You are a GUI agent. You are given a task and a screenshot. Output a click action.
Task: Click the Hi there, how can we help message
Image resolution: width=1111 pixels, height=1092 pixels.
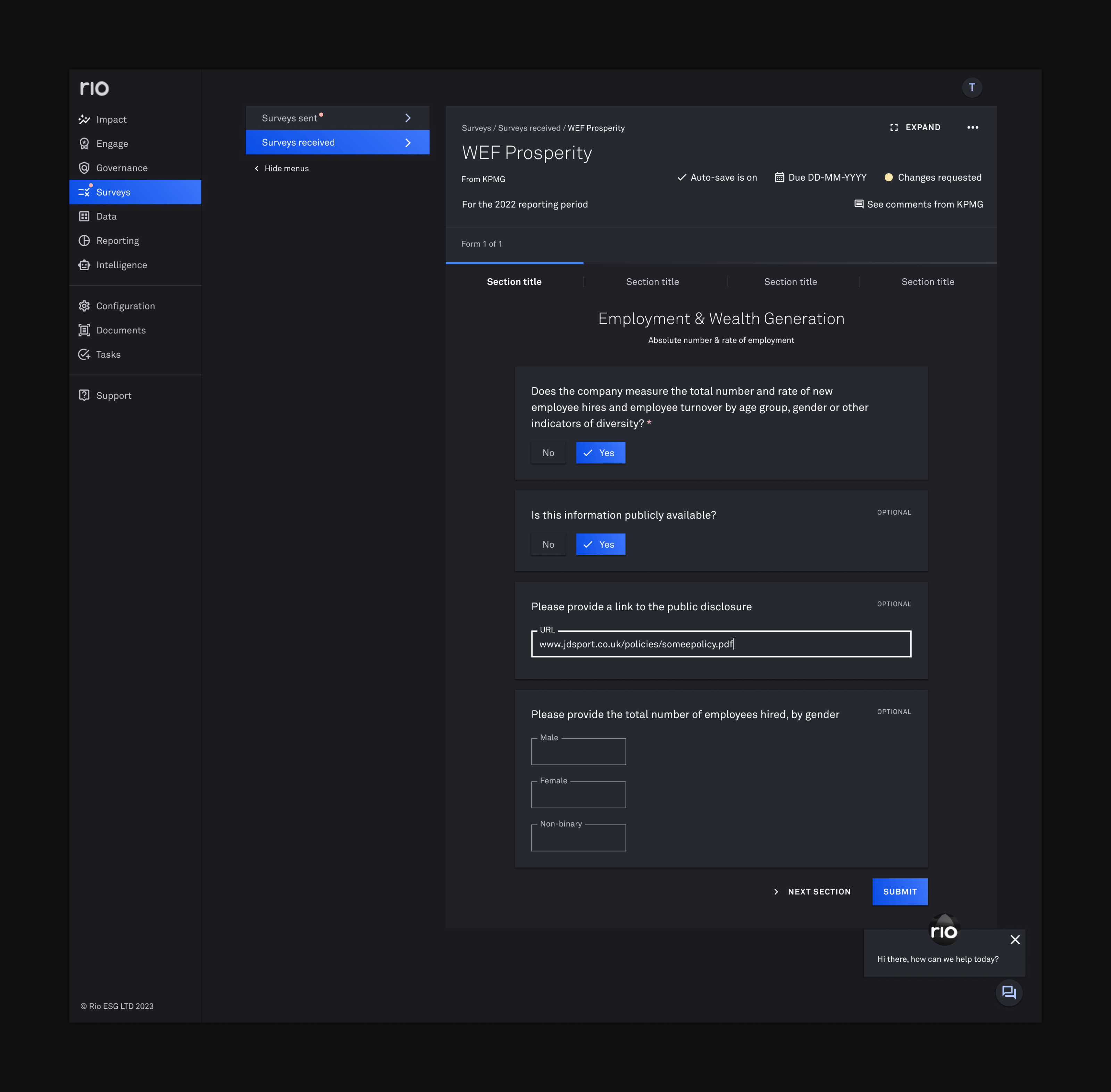coord(937,959)
